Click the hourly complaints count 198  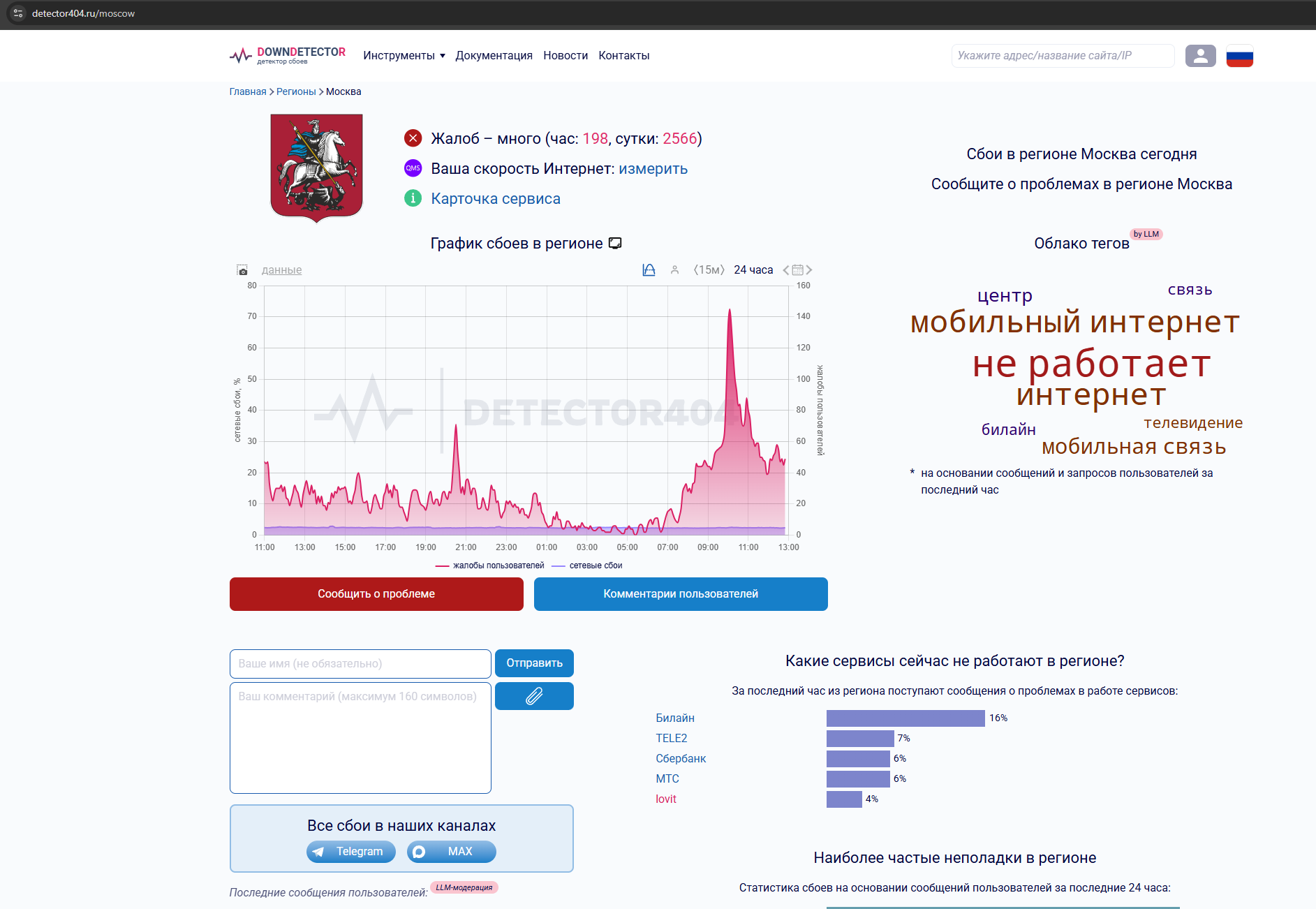[595, 138]
